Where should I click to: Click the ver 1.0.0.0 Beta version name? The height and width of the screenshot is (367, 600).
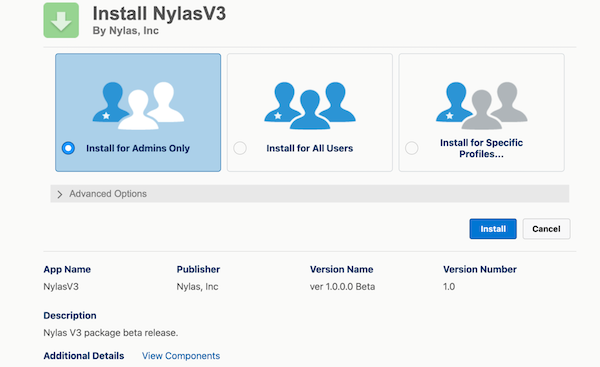pos(342,287)
